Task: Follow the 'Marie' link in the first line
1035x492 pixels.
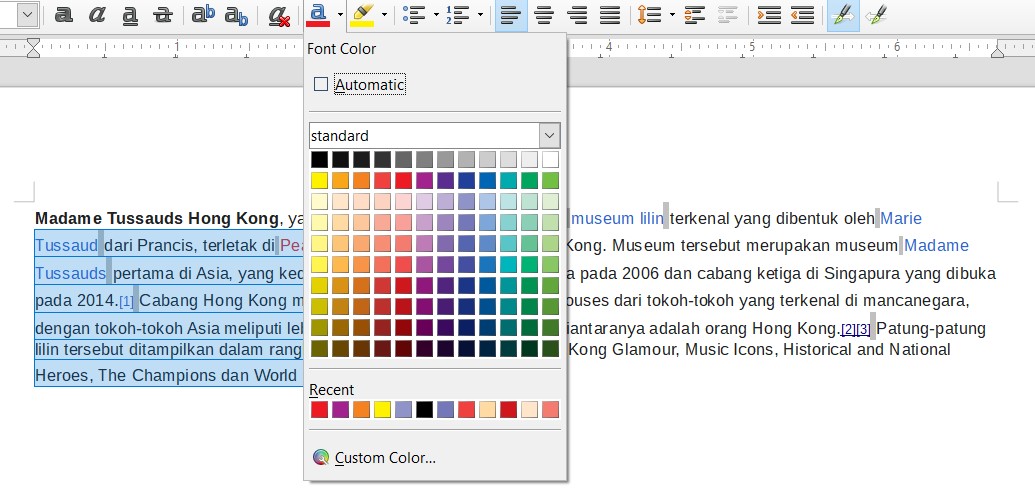Action: coord(901,219)
